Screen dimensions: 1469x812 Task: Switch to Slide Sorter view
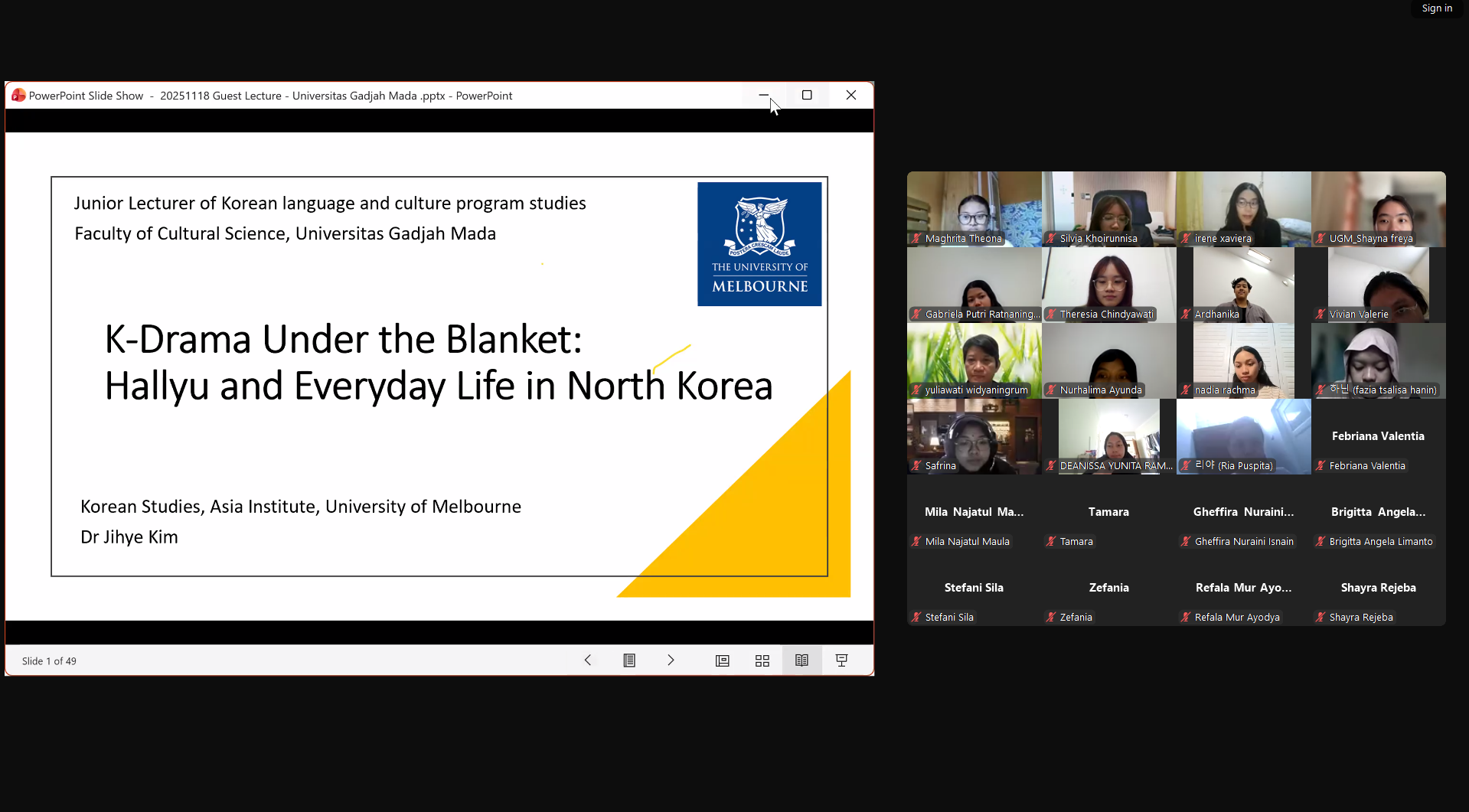coord(762,660)
